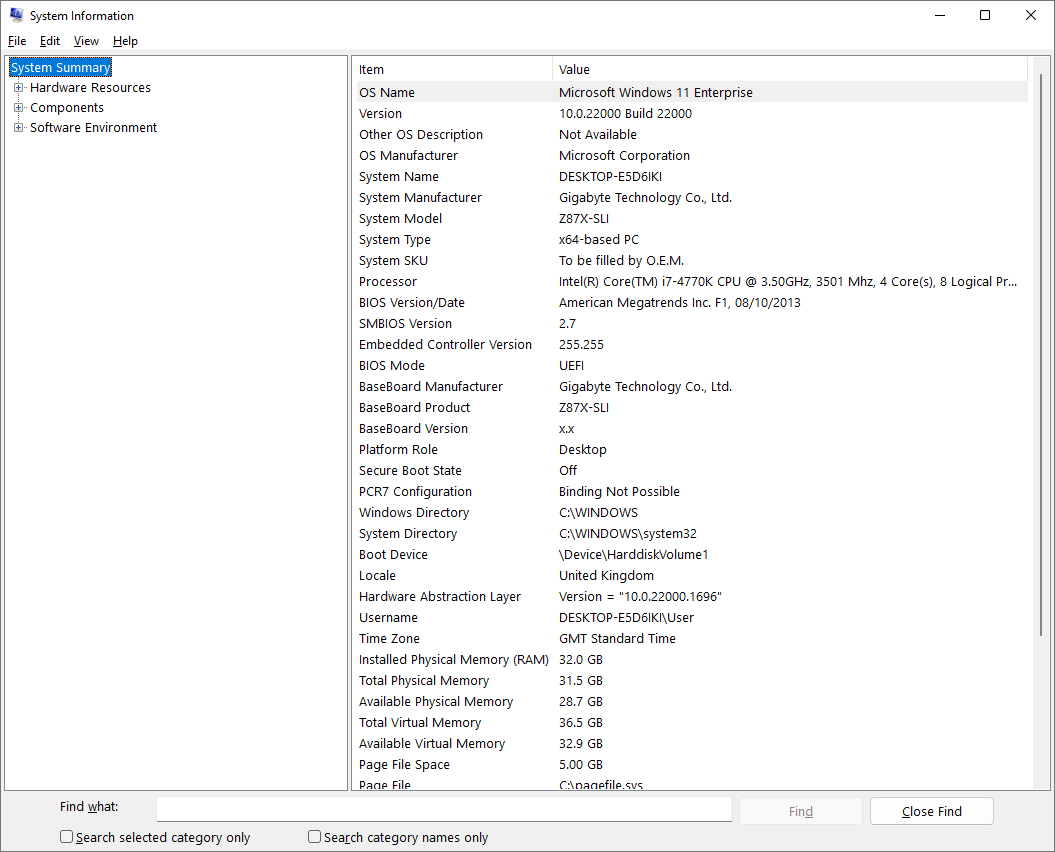Click the Locale row label
The image size is (1055, 852).
[377, 575]
